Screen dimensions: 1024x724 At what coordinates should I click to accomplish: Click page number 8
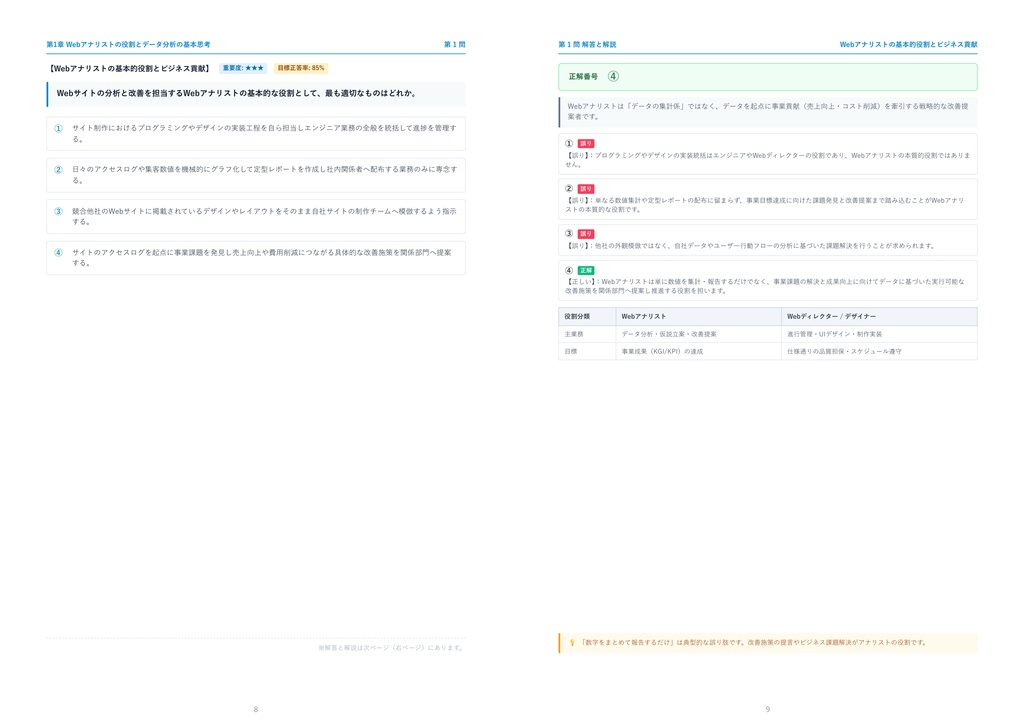[255, 709]
